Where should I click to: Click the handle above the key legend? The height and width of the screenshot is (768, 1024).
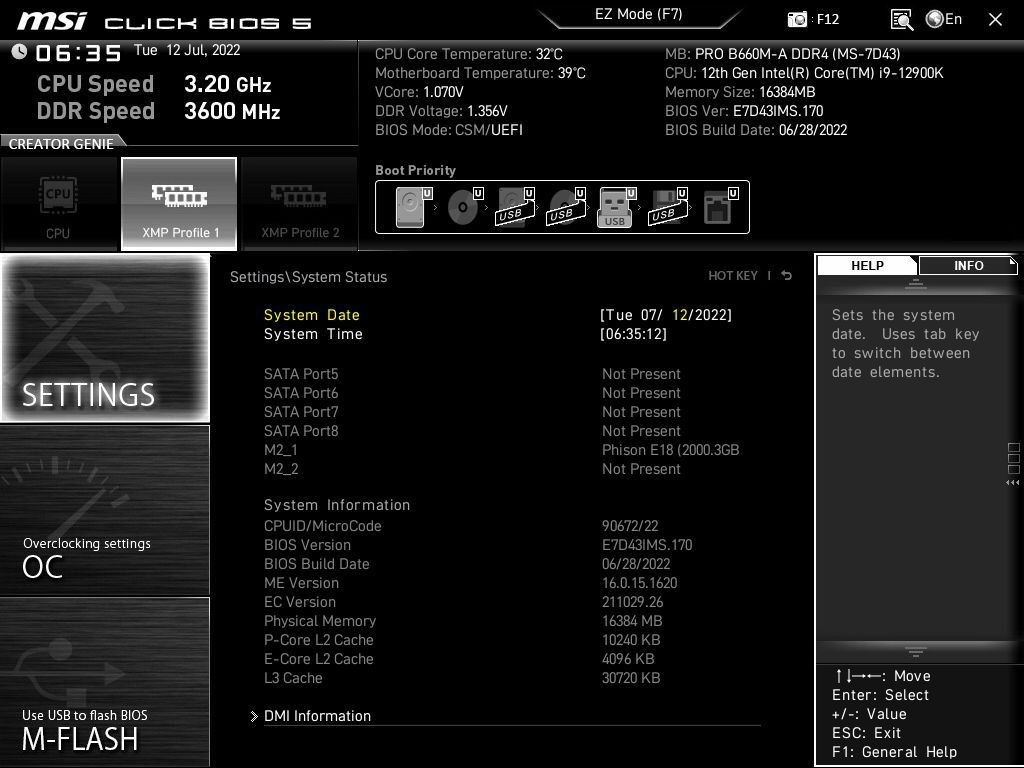coord(916,651)
